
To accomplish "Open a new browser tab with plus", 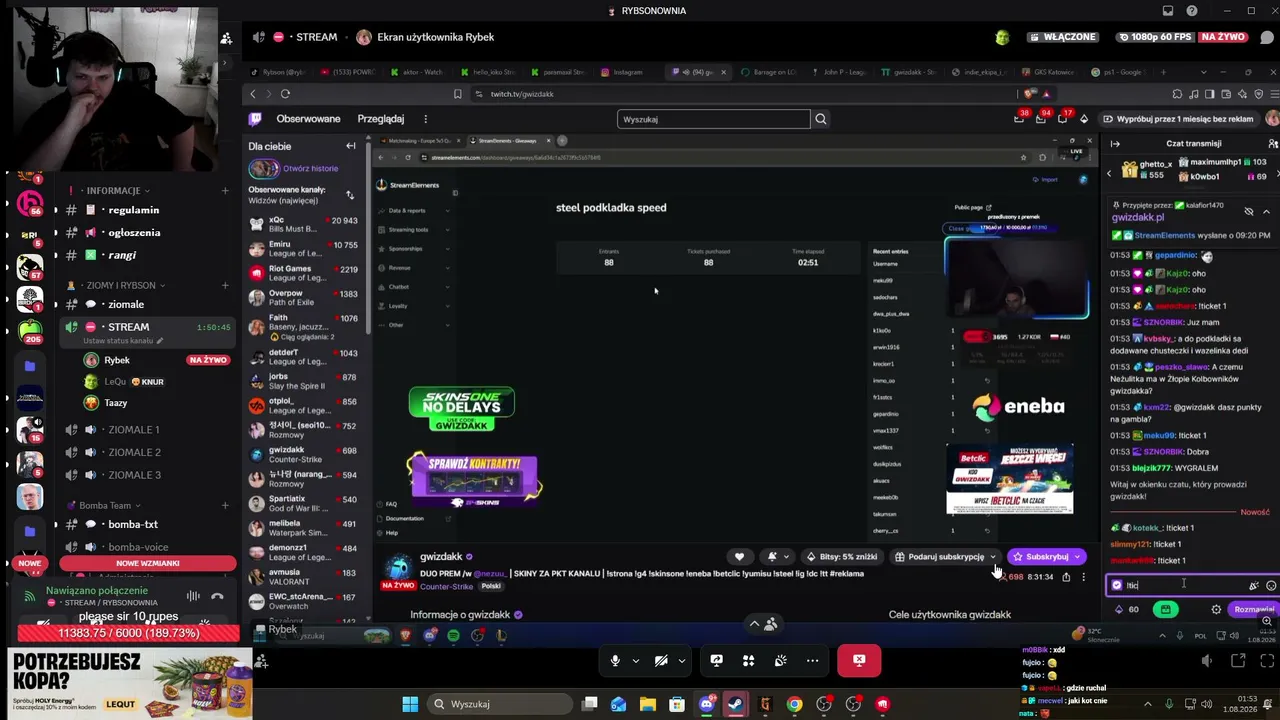I will tap(1163, 72).
